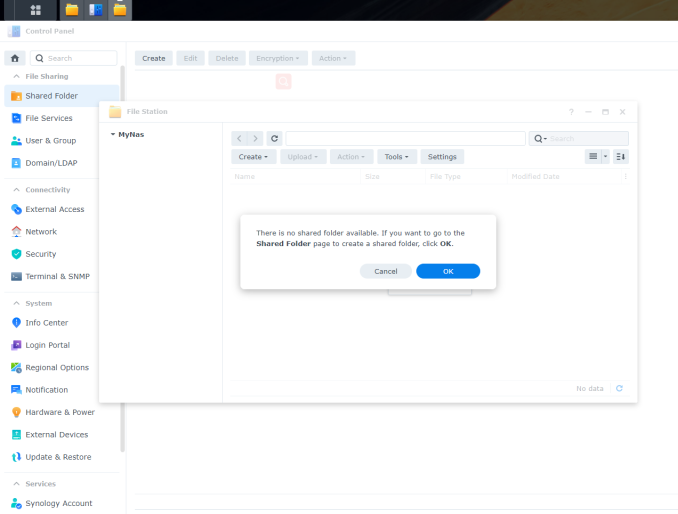Image resolution: width=678 pixels, height=514 pixels.
Task: Click the sort order icon
Action: [x=621, y=157]
